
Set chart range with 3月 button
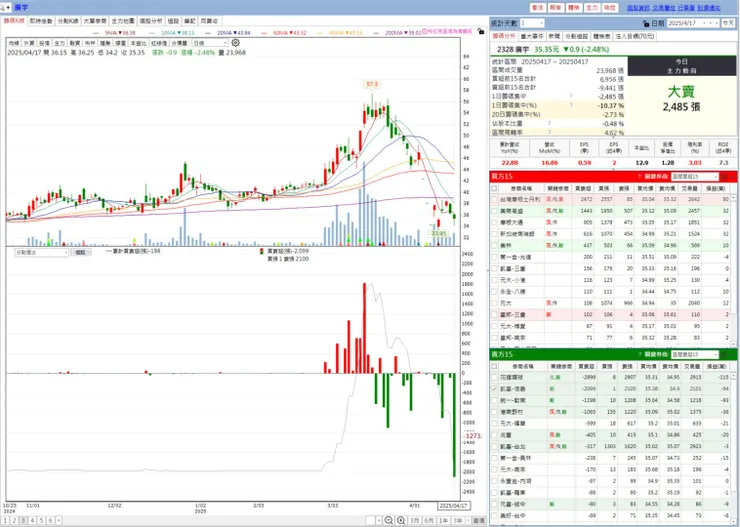point(414,520)
